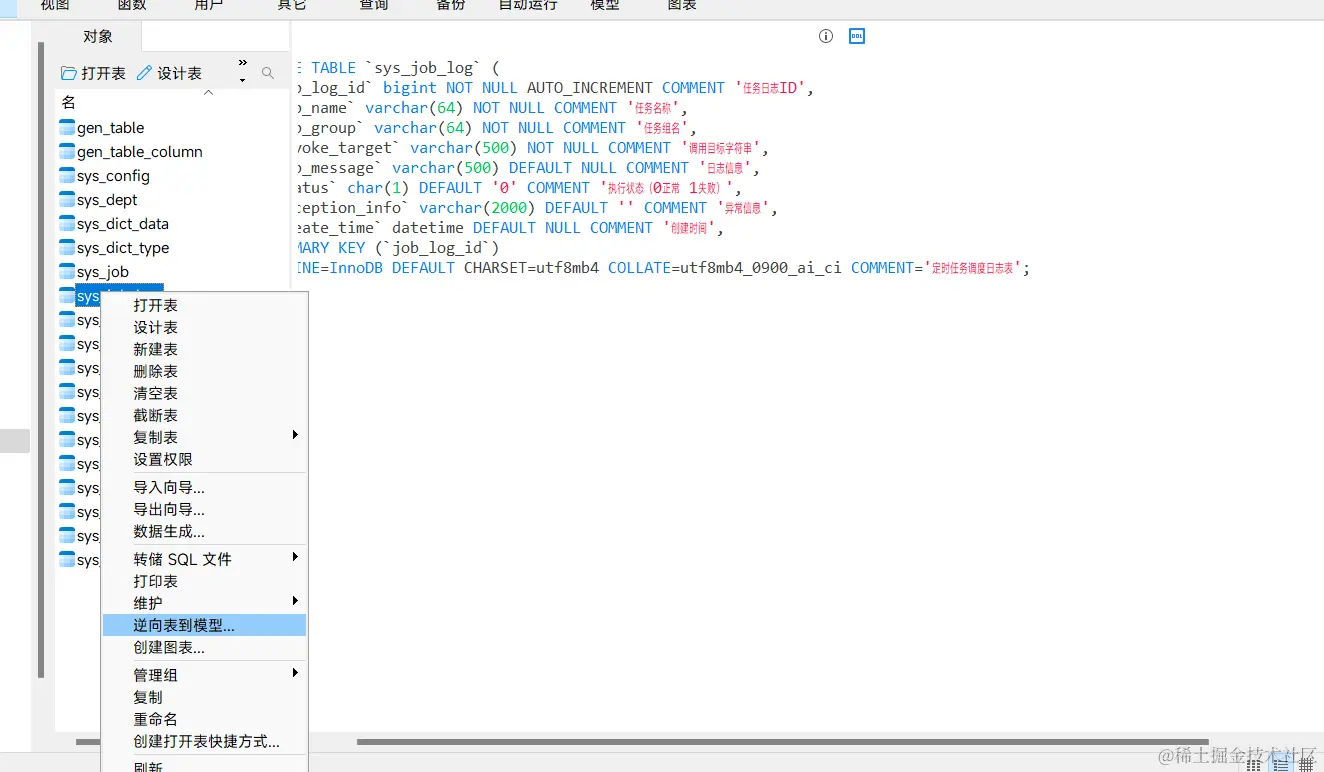Select the gen_table_column table
Image resolution: width=1324 pixels, height=772 pixels.
click(131, 152)
